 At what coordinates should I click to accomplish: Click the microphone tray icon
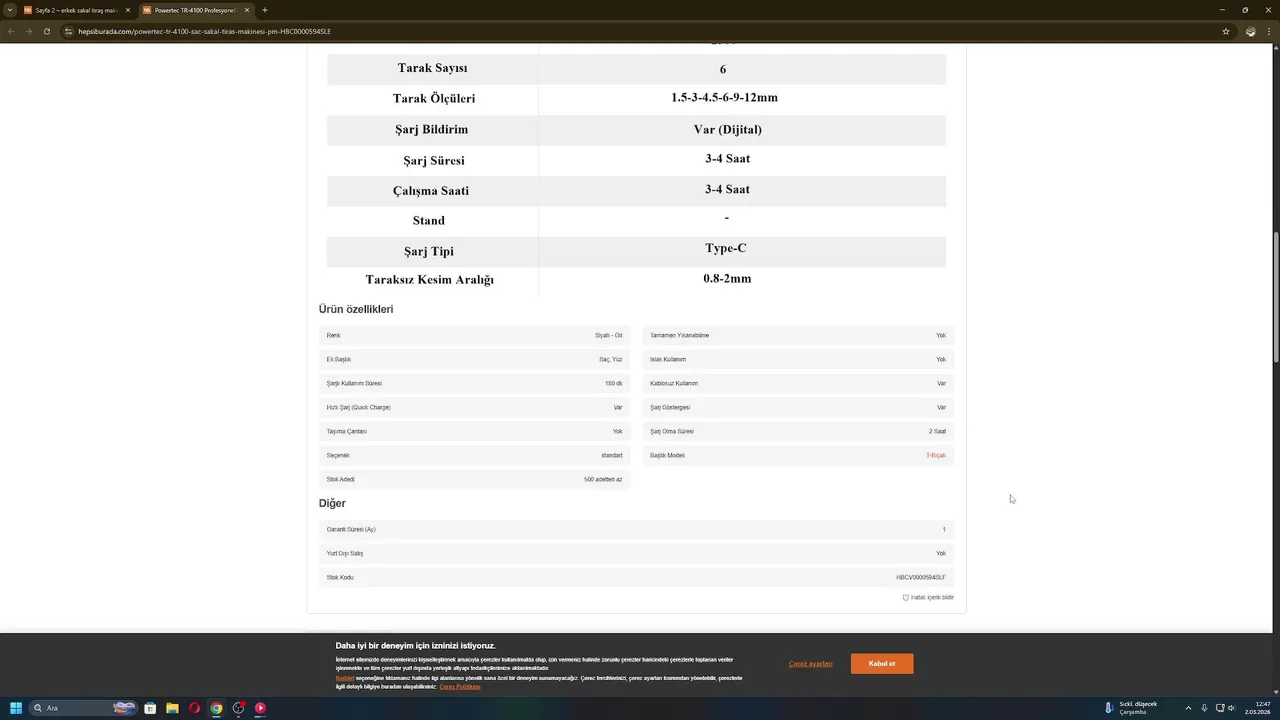click(1204, 708)
